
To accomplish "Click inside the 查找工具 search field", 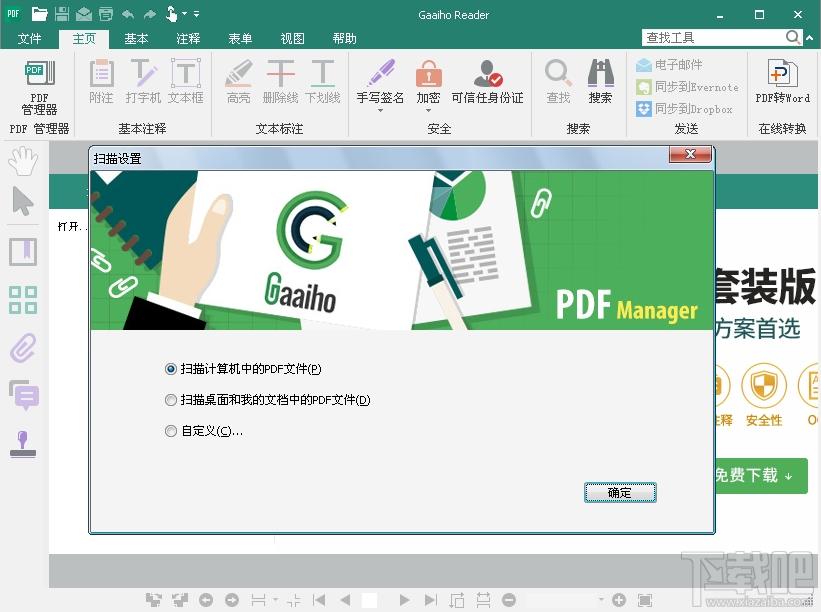I will [715, 38].
